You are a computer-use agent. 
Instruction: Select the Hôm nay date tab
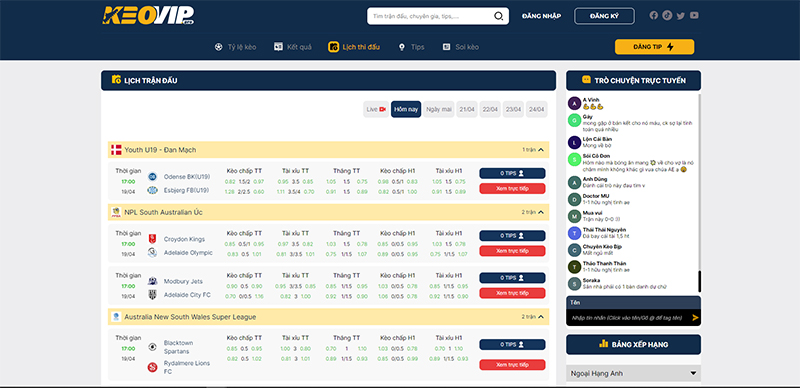(406, 109)
